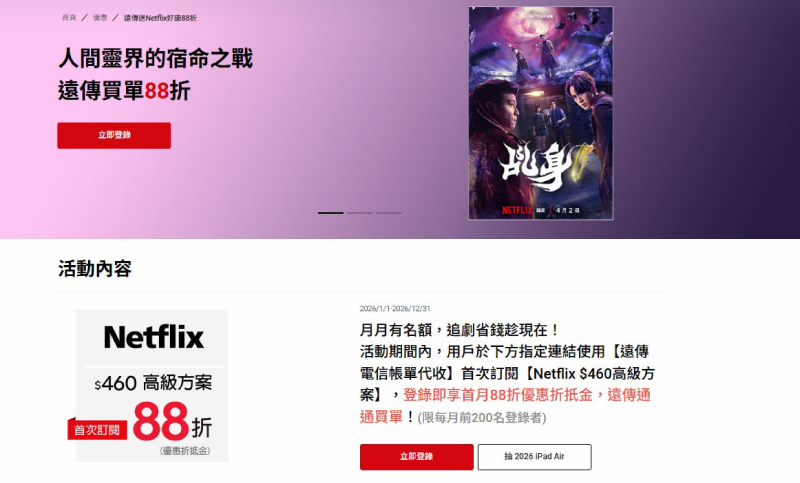Click the Netflix wordmark in promo card

click(x=154, y=338)
